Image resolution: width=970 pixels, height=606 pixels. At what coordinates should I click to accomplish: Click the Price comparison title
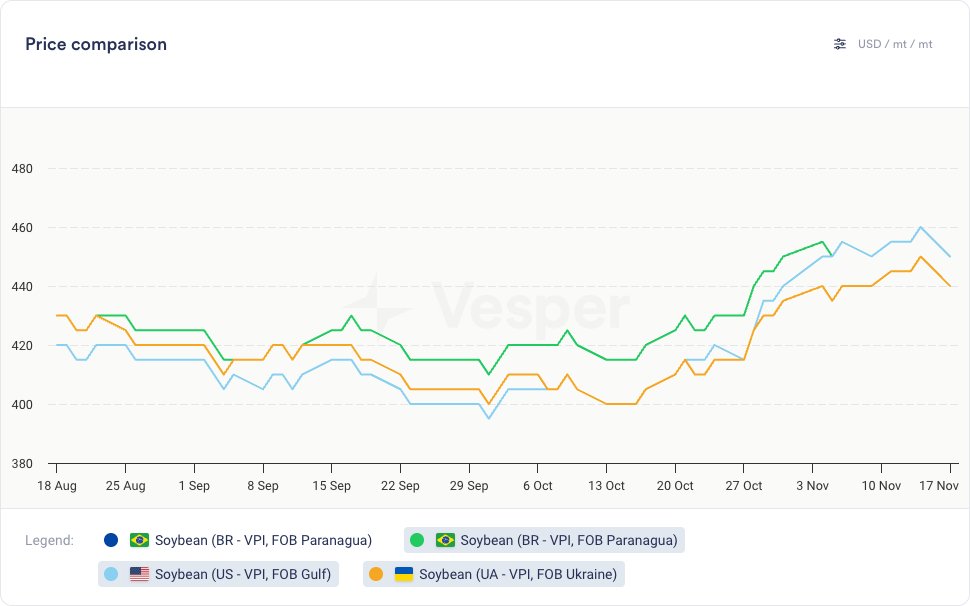click(x=96, y=44)
